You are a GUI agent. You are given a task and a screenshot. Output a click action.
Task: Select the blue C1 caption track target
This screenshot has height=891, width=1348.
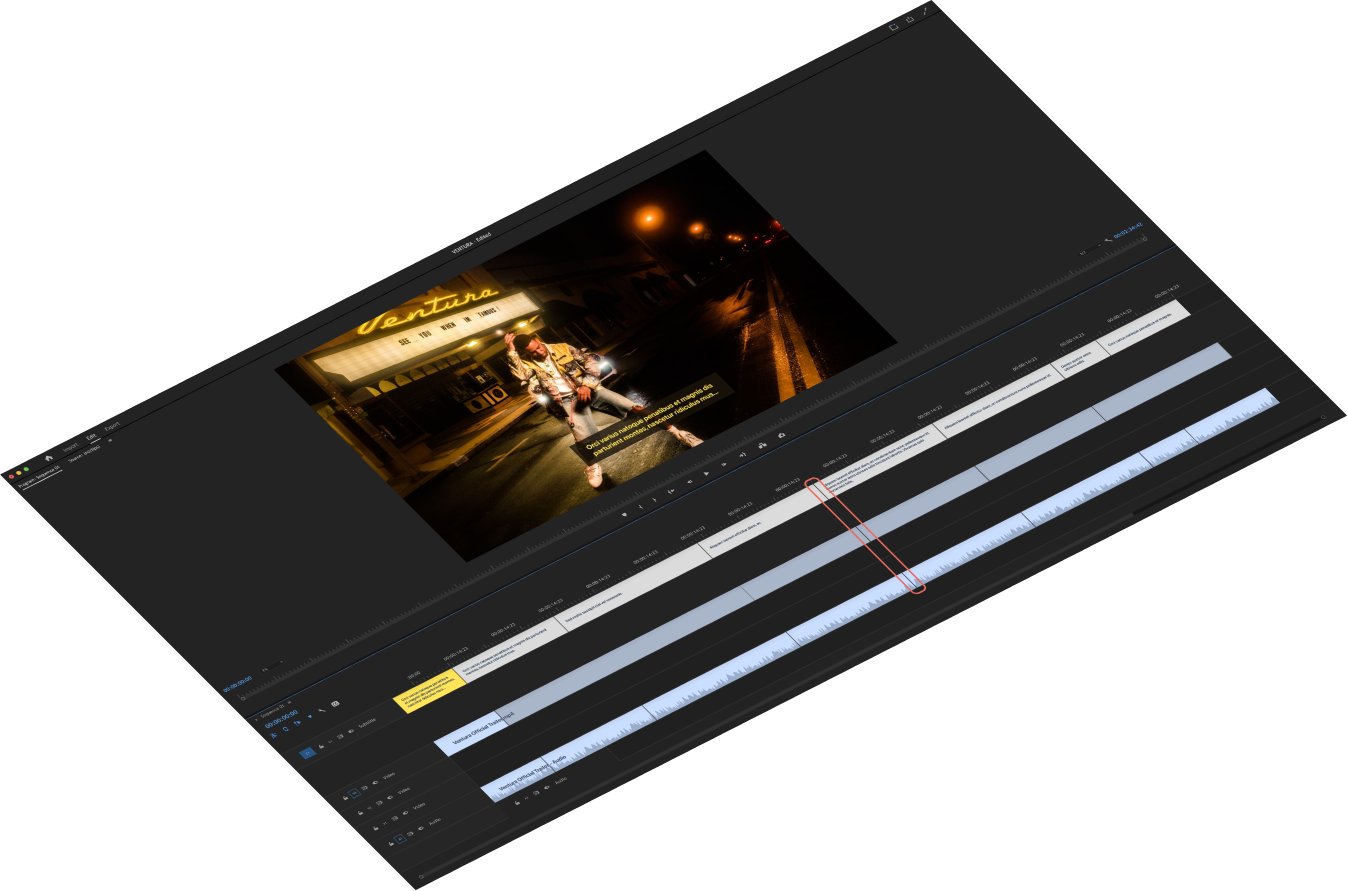point(308,753)
